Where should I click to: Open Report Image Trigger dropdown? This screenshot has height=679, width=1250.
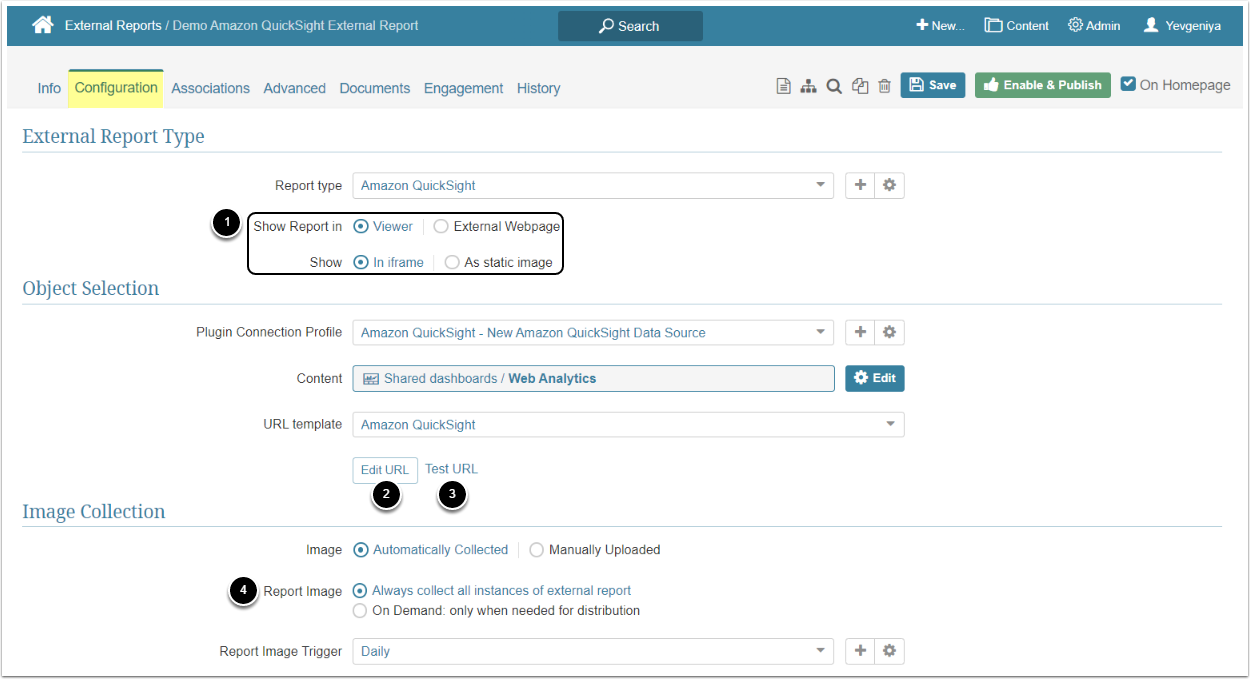point(593,651)
